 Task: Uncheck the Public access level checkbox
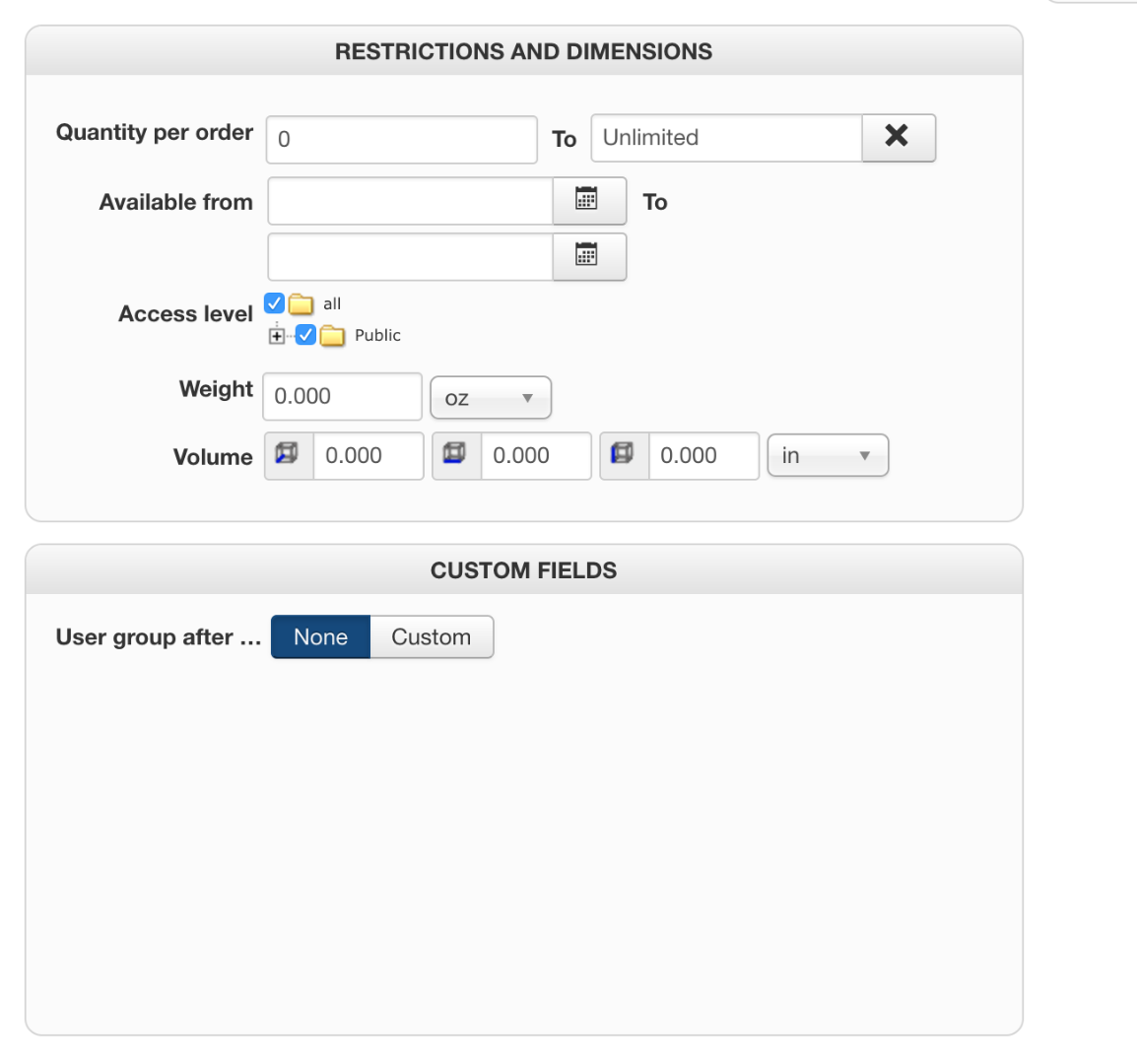coord(306,335)
